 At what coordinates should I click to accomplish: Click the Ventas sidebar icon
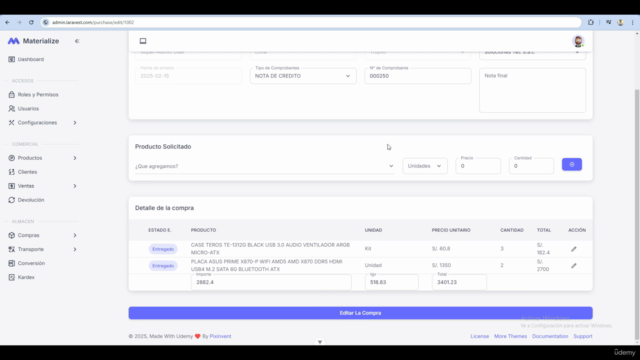pyautogui.click(x=11, y=186)
